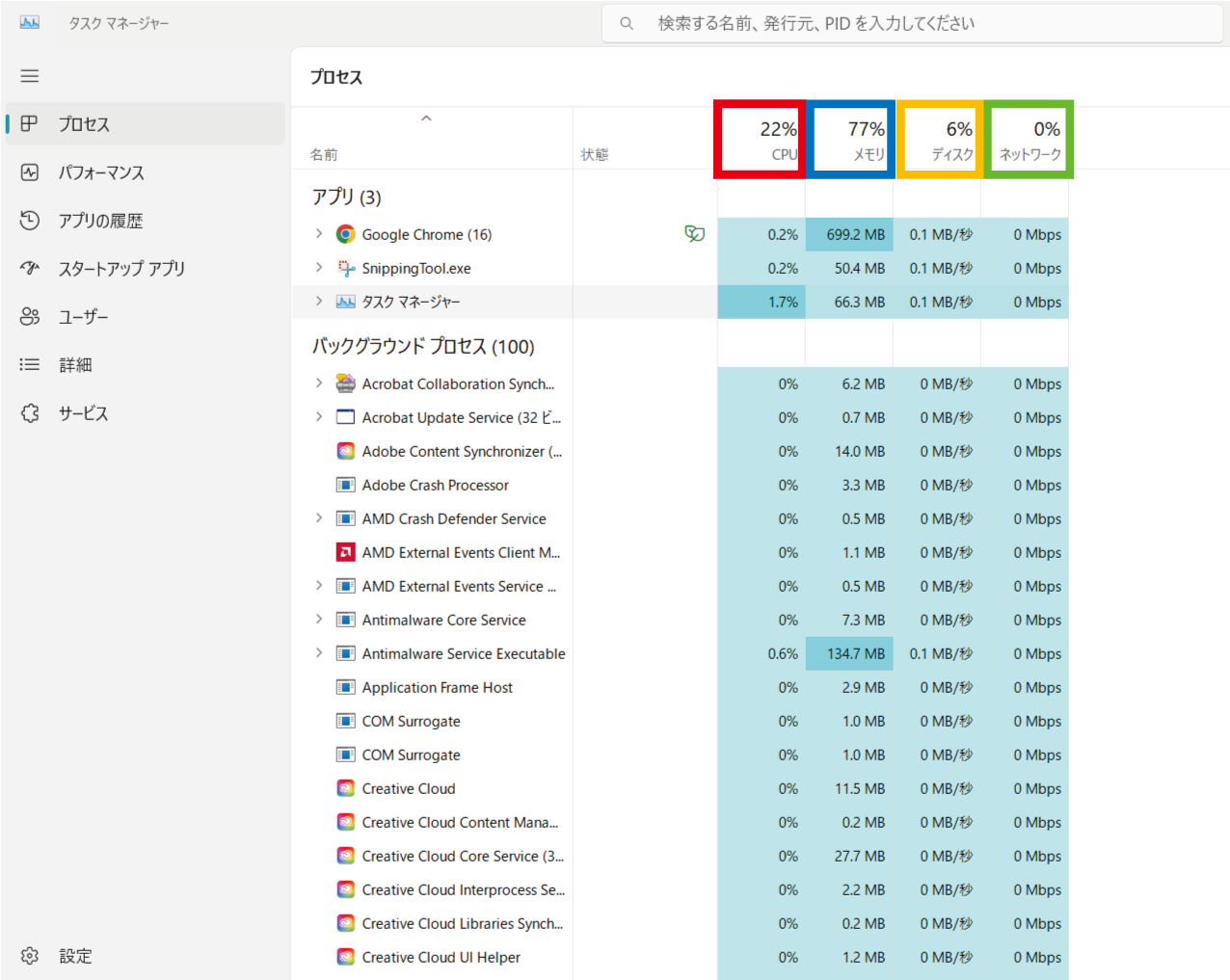Go to パフォーマンス tab in sidebar

click(146, 172)
